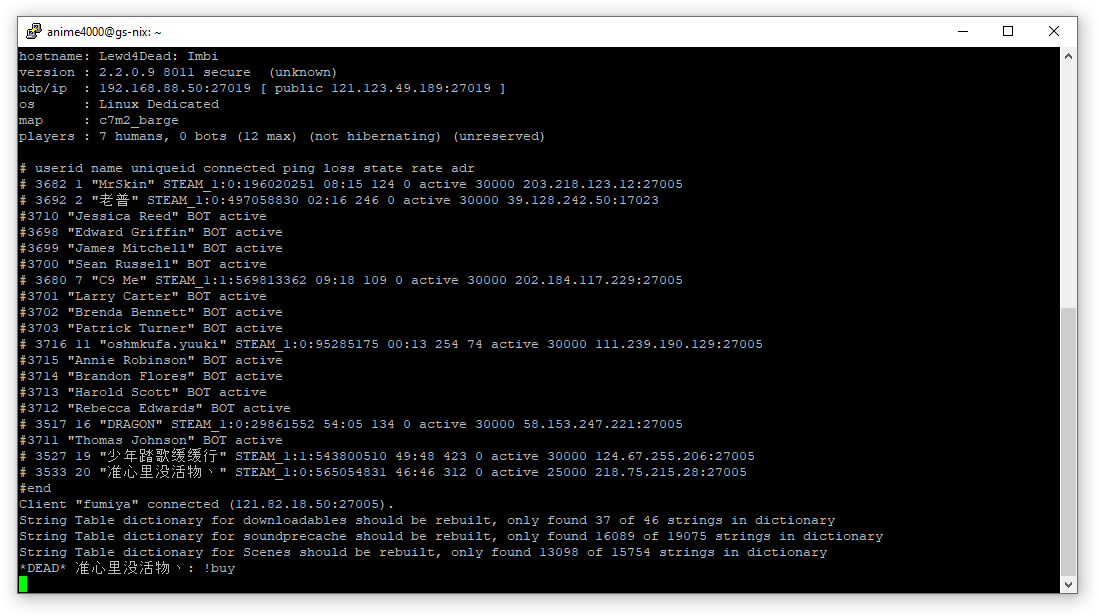The height and width of the screenshot is (616, 1099).
Task: Click the scrollbar up arrow
Action: point(1068,56)
